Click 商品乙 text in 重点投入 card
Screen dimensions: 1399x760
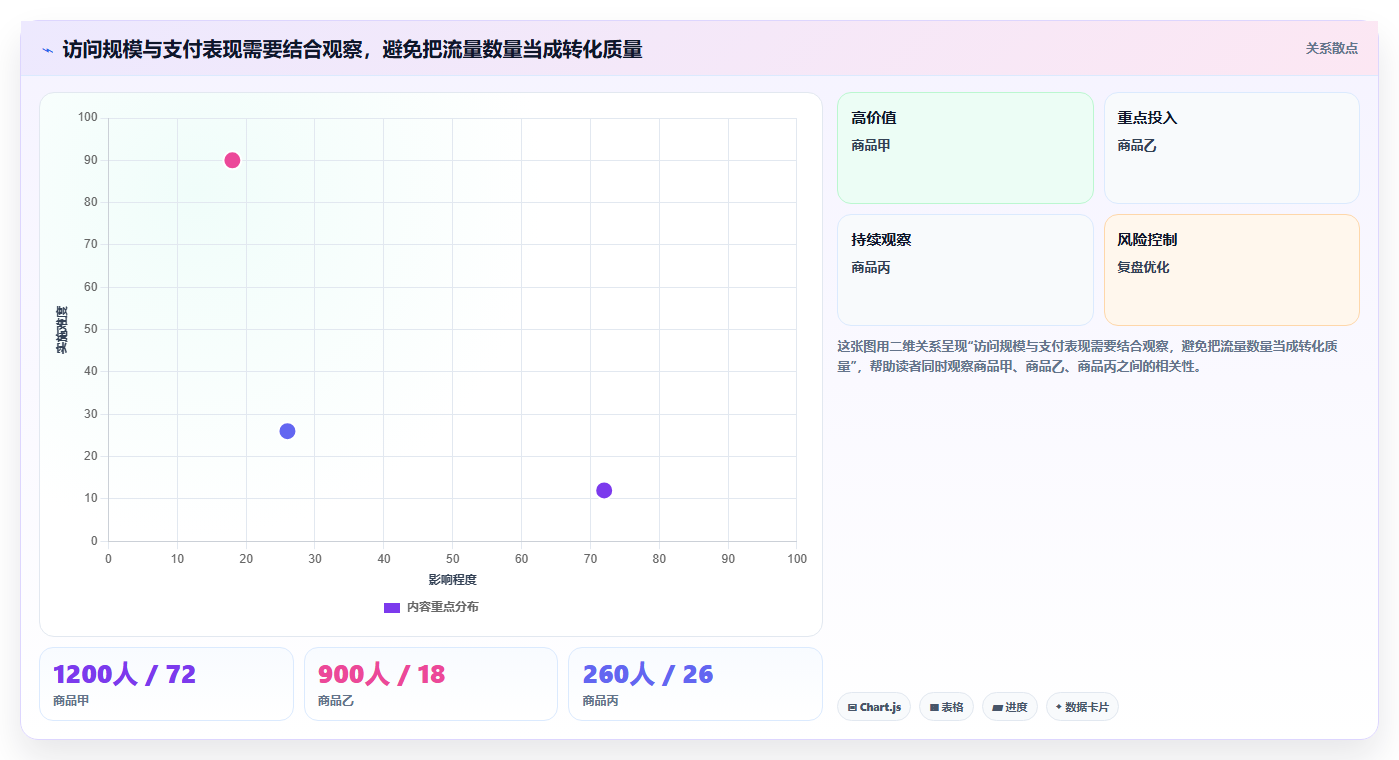pyautogui.click(x=1137, y=145)
